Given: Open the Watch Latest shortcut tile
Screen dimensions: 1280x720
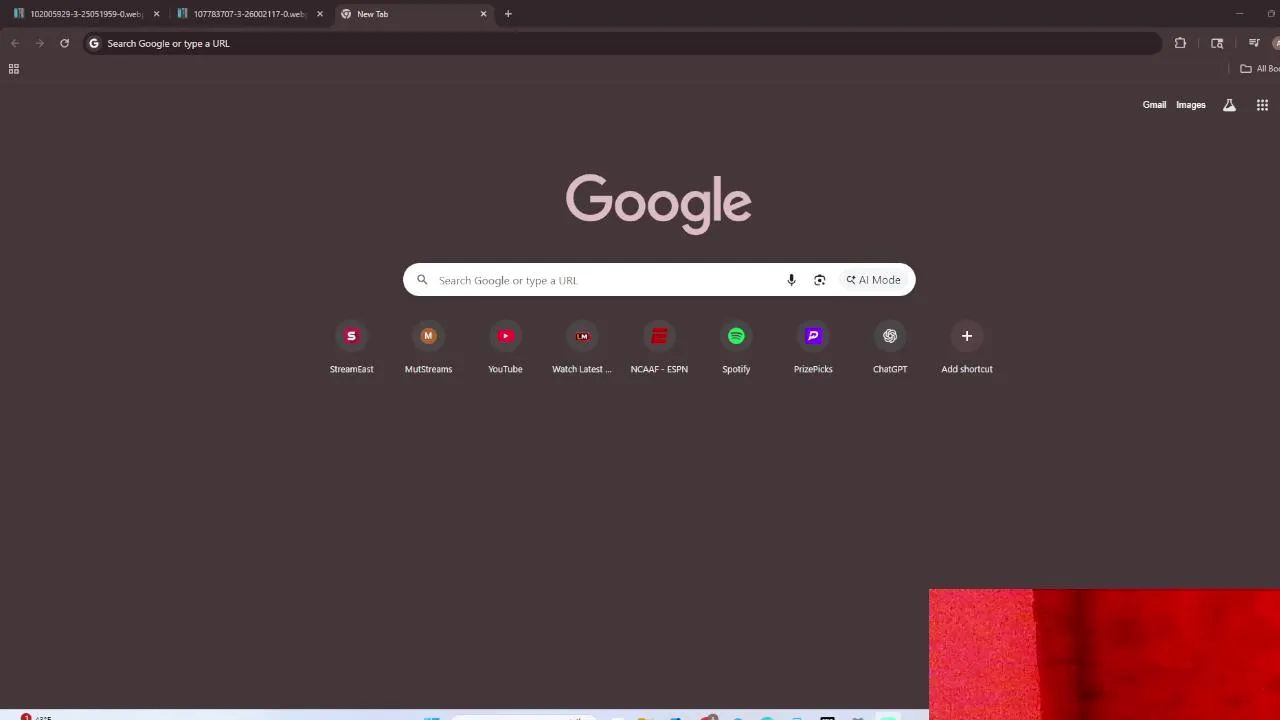Looking at the screenshot, I should pyautogui.click(x=582, y=347).
